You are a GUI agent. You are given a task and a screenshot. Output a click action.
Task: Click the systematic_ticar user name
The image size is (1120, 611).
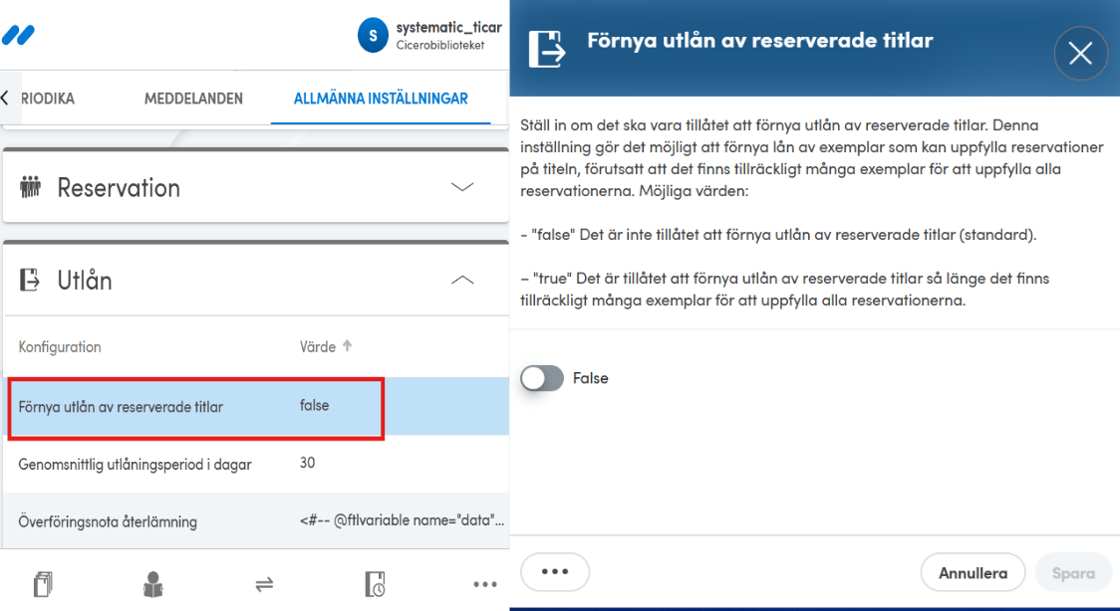click(x=449, y=27)
